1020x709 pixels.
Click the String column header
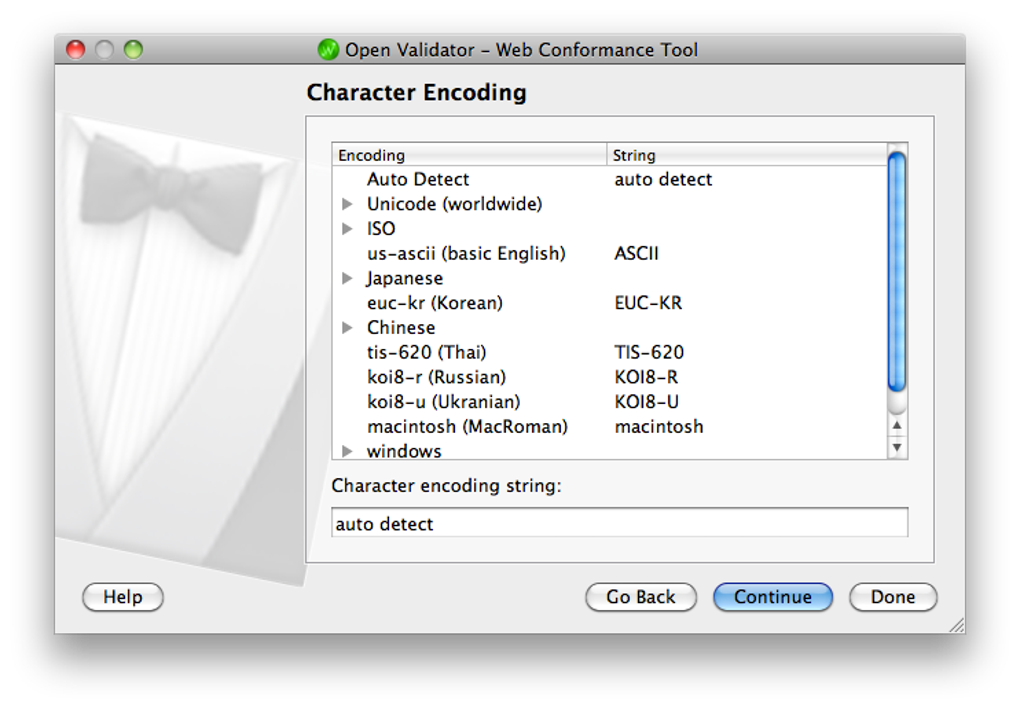coord(746,155)
